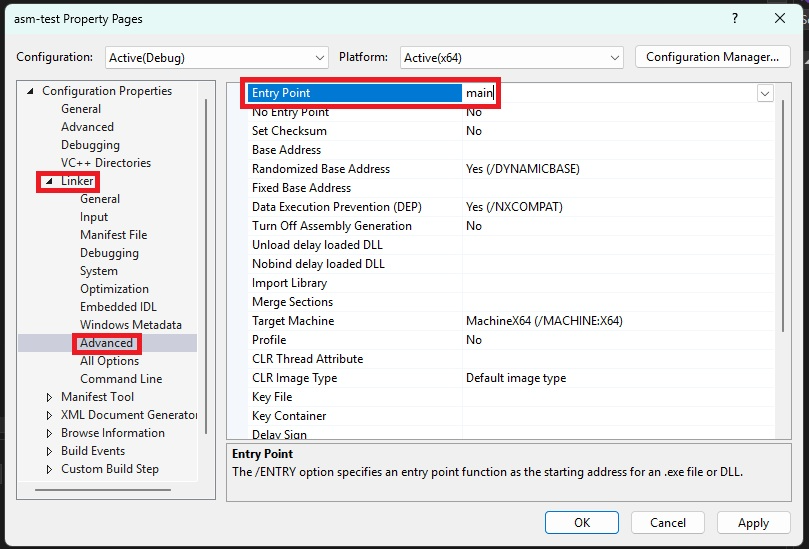Select Windows Metadata under Linker
The height and width of the screenshot is (549, 809).
(x=131, y=325)
